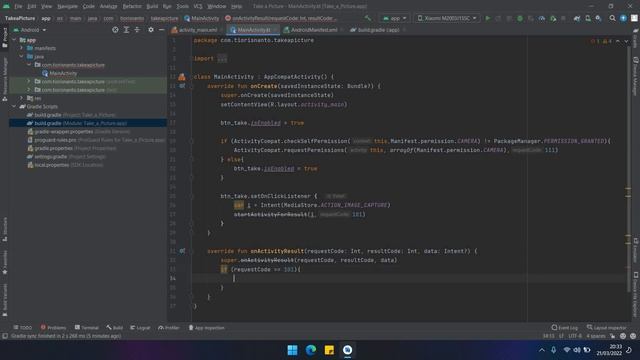This screenshot has height=360, width=640.
Task: Click the UTF-8 encoding status item
Action: pyautogui.click(x=575, y=336)
